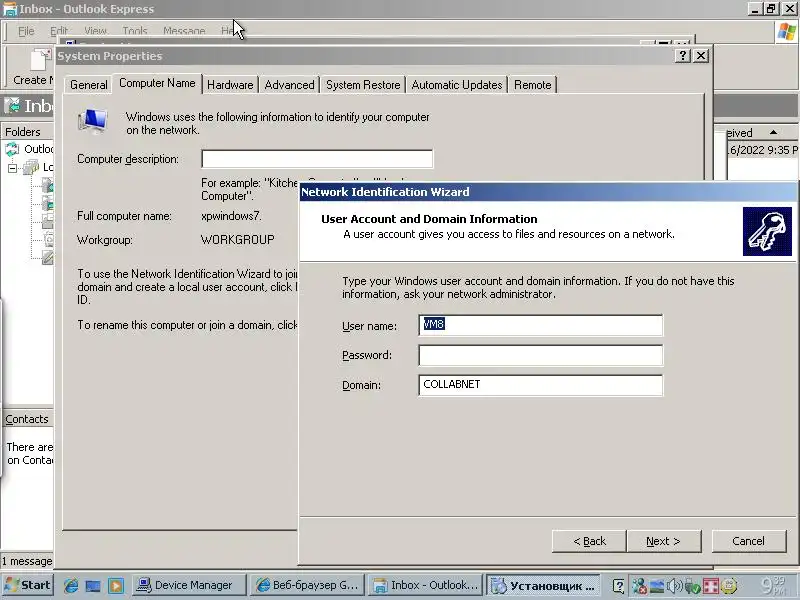Click the Domain field containing COLLABNET
The height and width of the screenshot is (600, 800).
pyautogui.click(x=541, y=385)
